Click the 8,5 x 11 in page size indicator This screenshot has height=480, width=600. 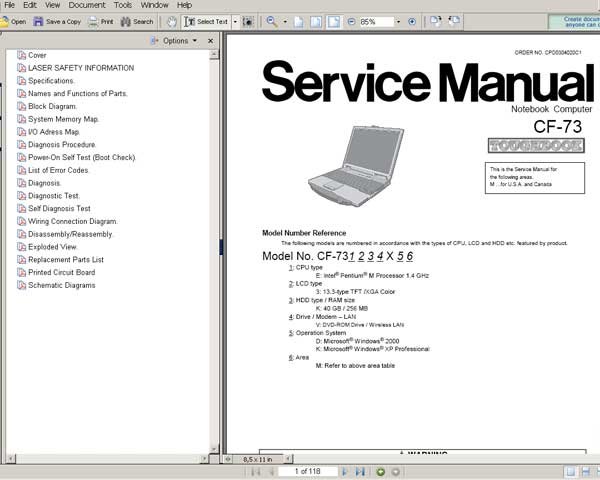click(x=258, y=459)
